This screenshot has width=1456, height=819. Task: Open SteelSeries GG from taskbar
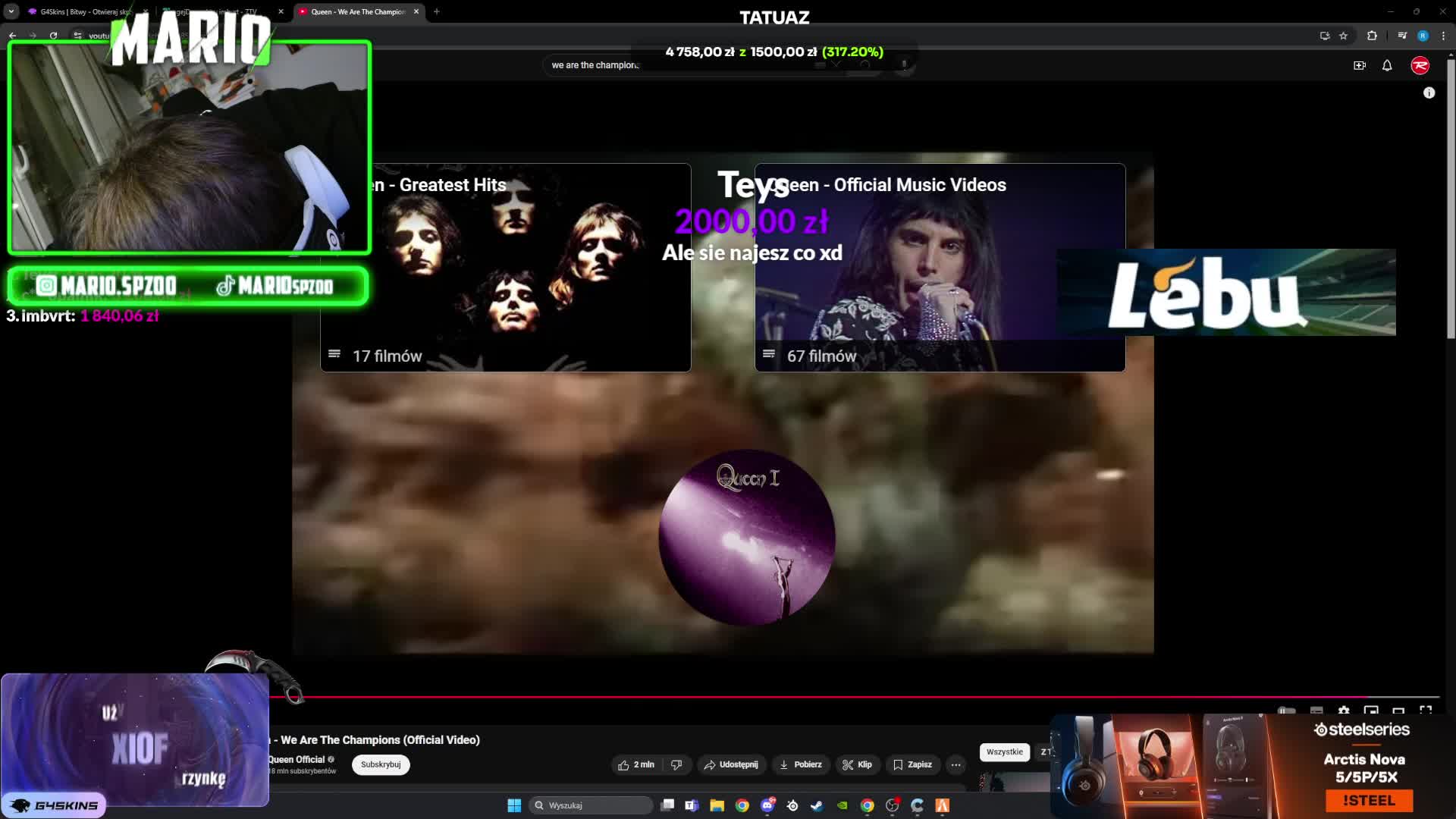(x=792, y=805)
